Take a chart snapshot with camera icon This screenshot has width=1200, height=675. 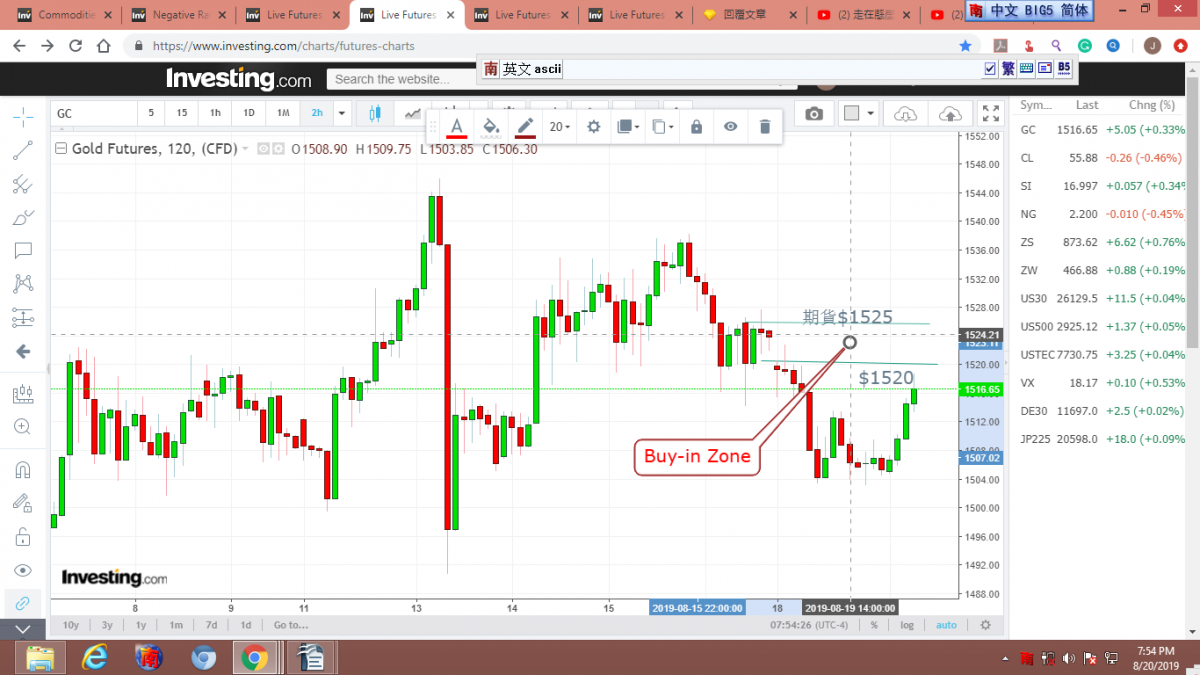tap(814, 113)
